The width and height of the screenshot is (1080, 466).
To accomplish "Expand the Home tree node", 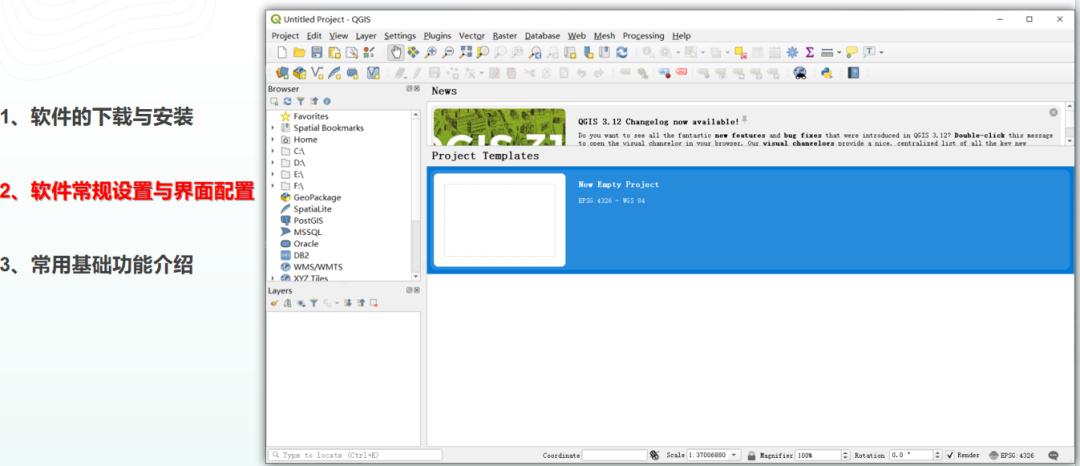I will (273, 140).
